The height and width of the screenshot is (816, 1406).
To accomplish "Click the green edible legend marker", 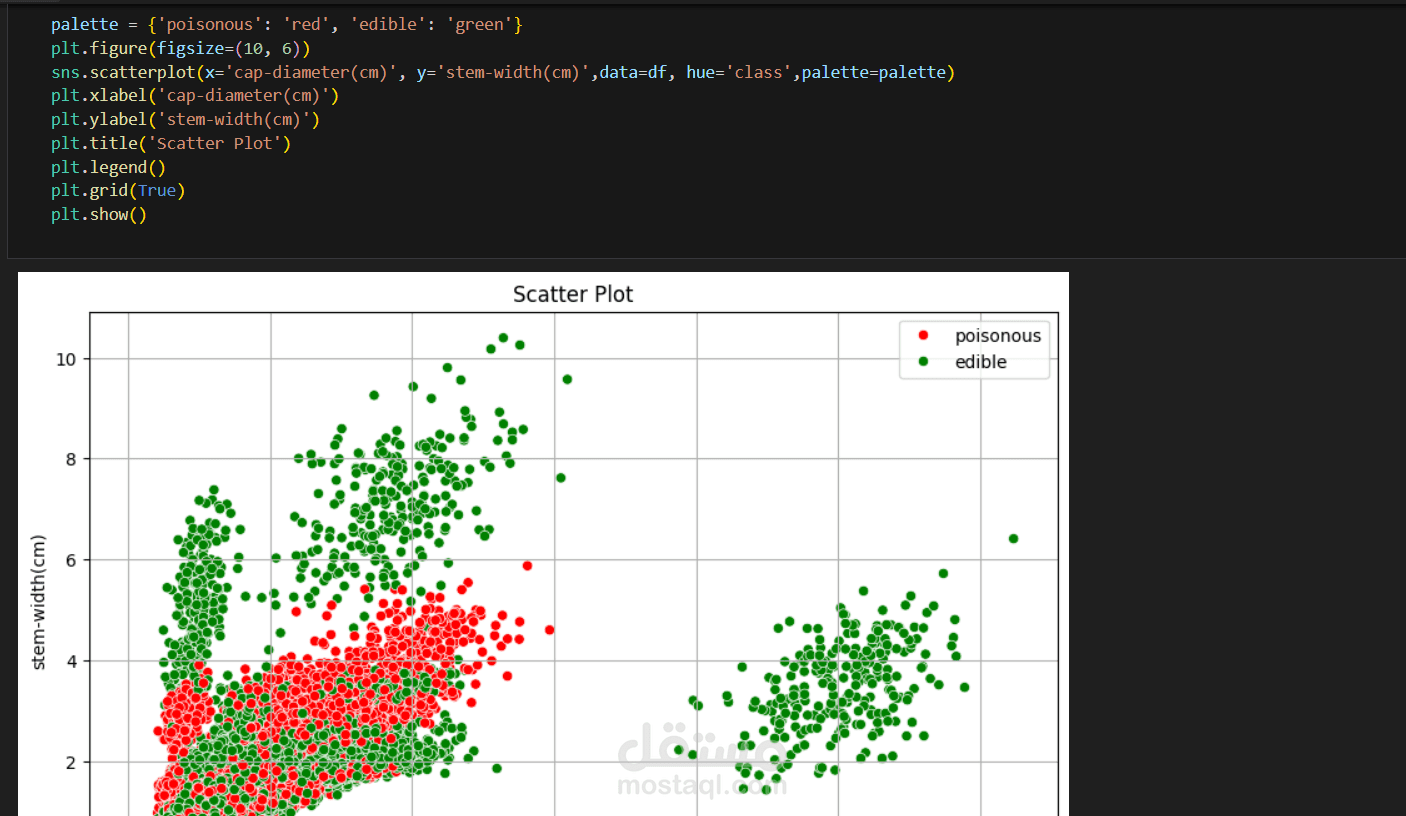I will point(924,362).
